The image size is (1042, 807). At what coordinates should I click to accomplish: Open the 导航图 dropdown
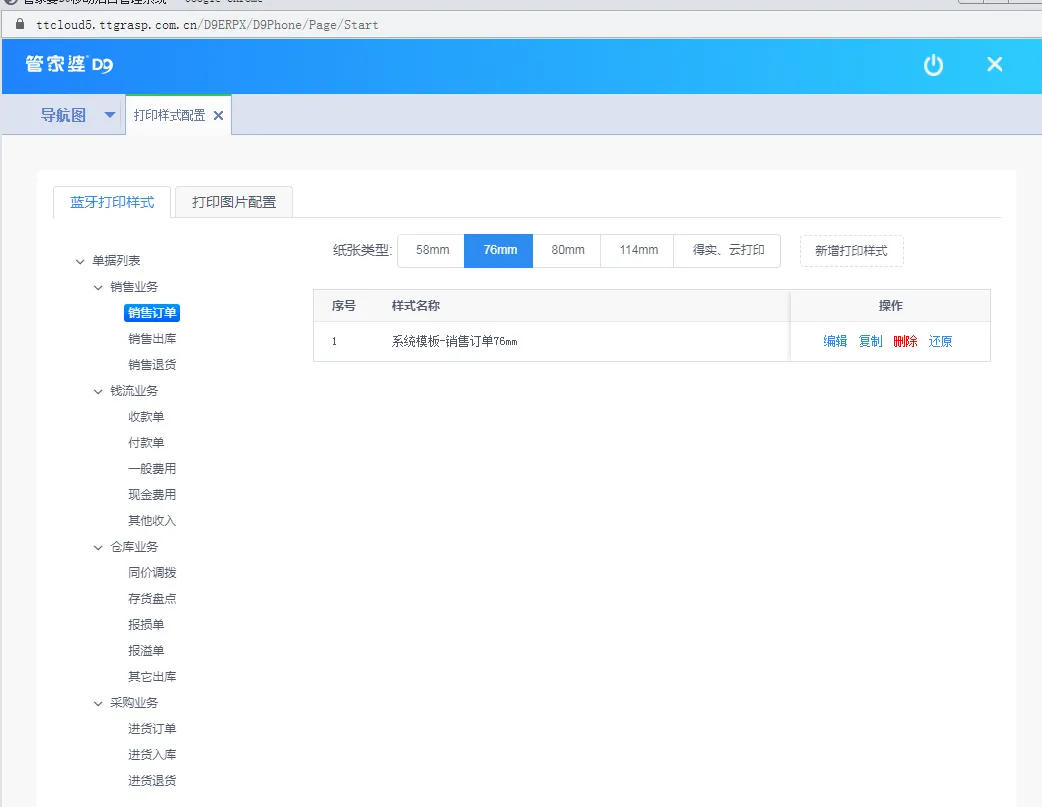[108, 115]
